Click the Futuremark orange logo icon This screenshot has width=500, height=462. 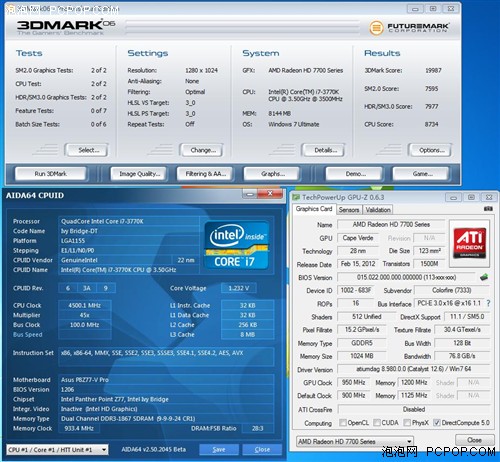click(x=376, y=27)
